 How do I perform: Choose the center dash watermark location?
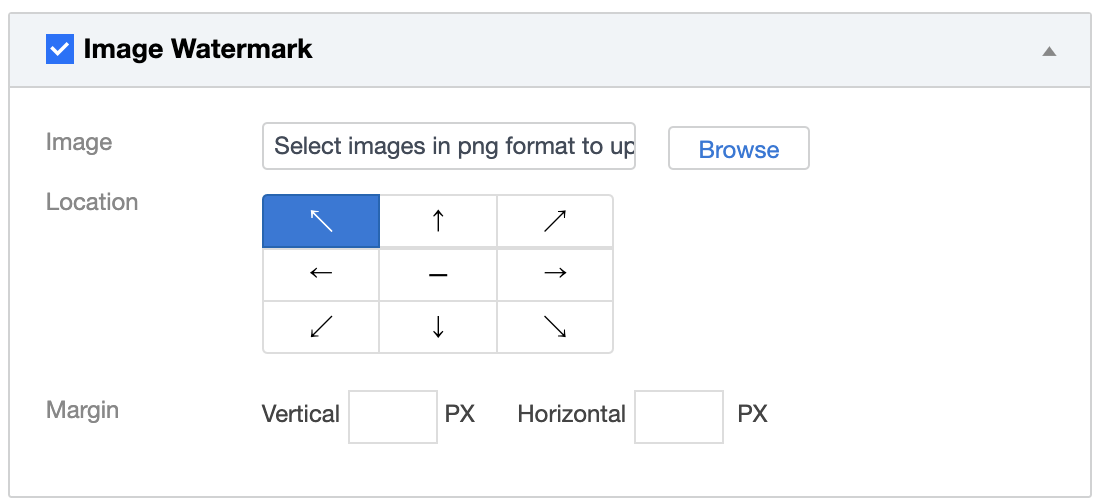point(438,274)
